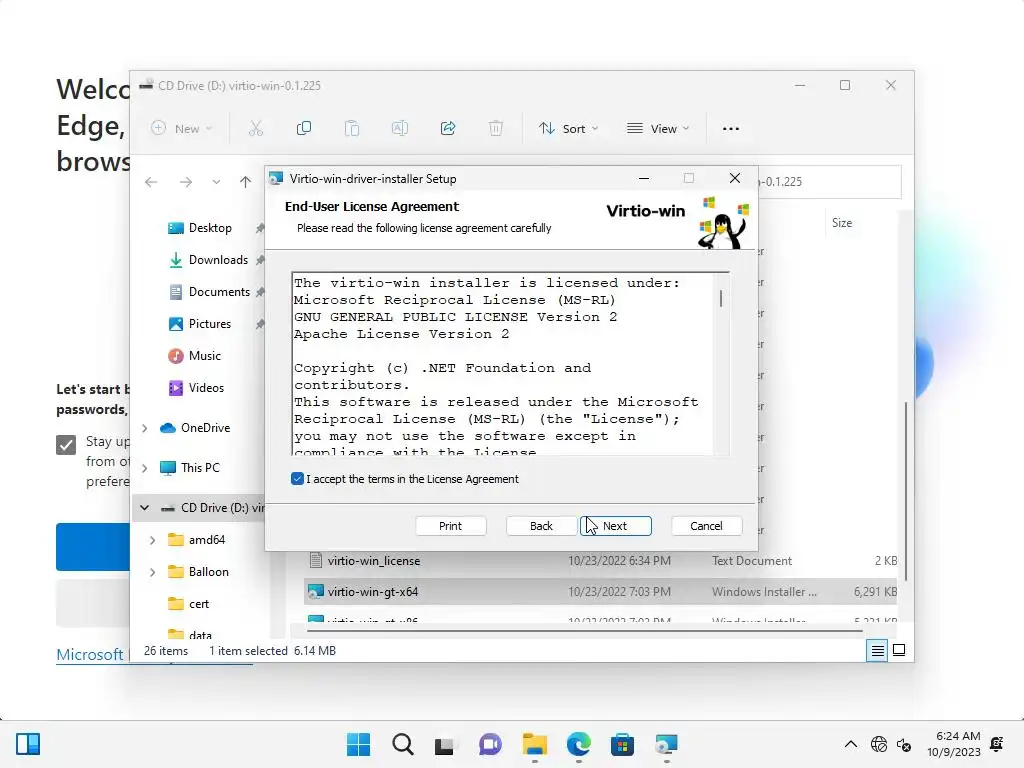Expand the This PC tree node
1024x768 pixels.
tap(145, 468)
